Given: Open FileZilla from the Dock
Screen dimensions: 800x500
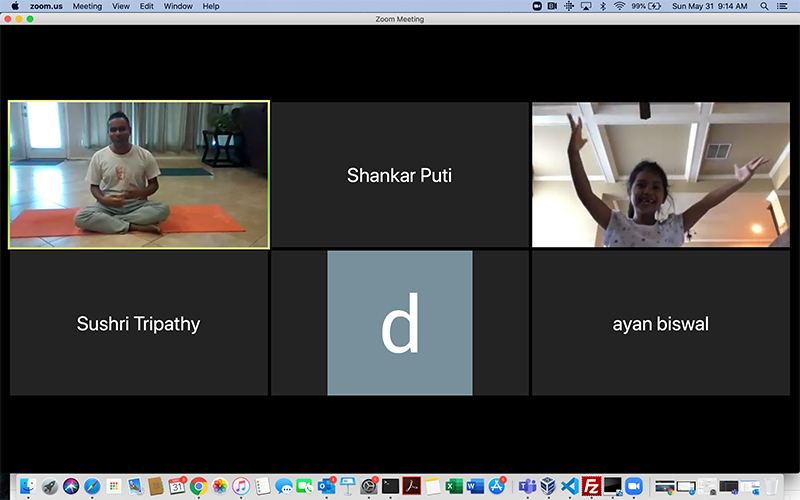Looking at the screenshot, I should coord(591,486).
